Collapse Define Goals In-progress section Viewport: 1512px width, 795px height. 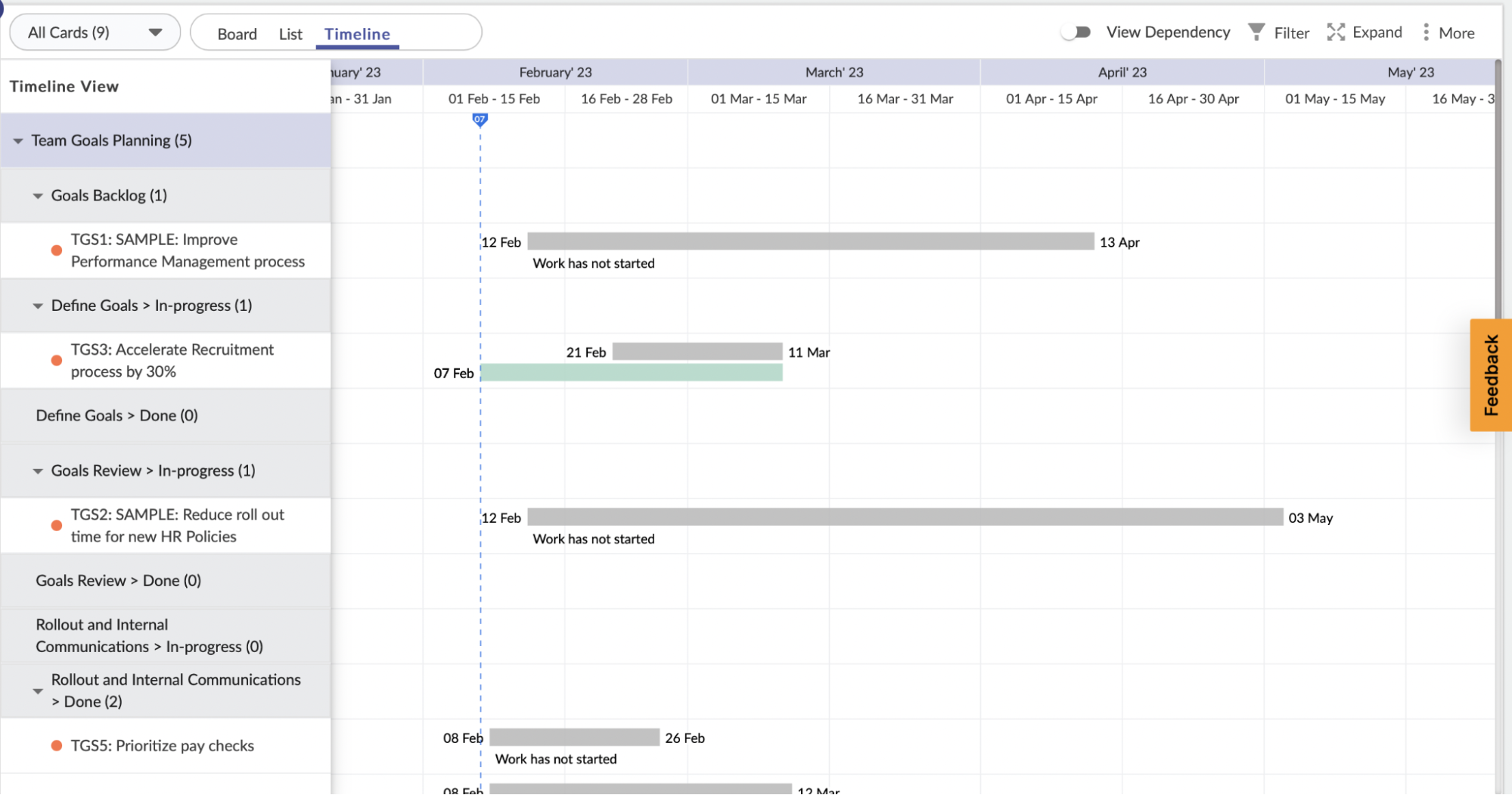(38, 305)
